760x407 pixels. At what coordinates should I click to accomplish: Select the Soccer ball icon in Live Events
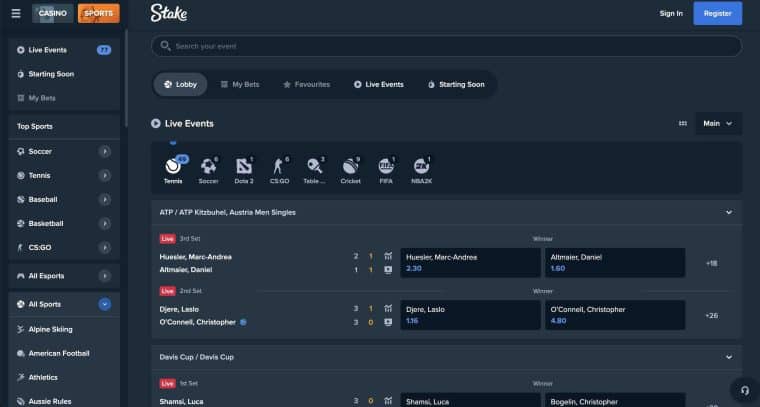click(208, 166)
